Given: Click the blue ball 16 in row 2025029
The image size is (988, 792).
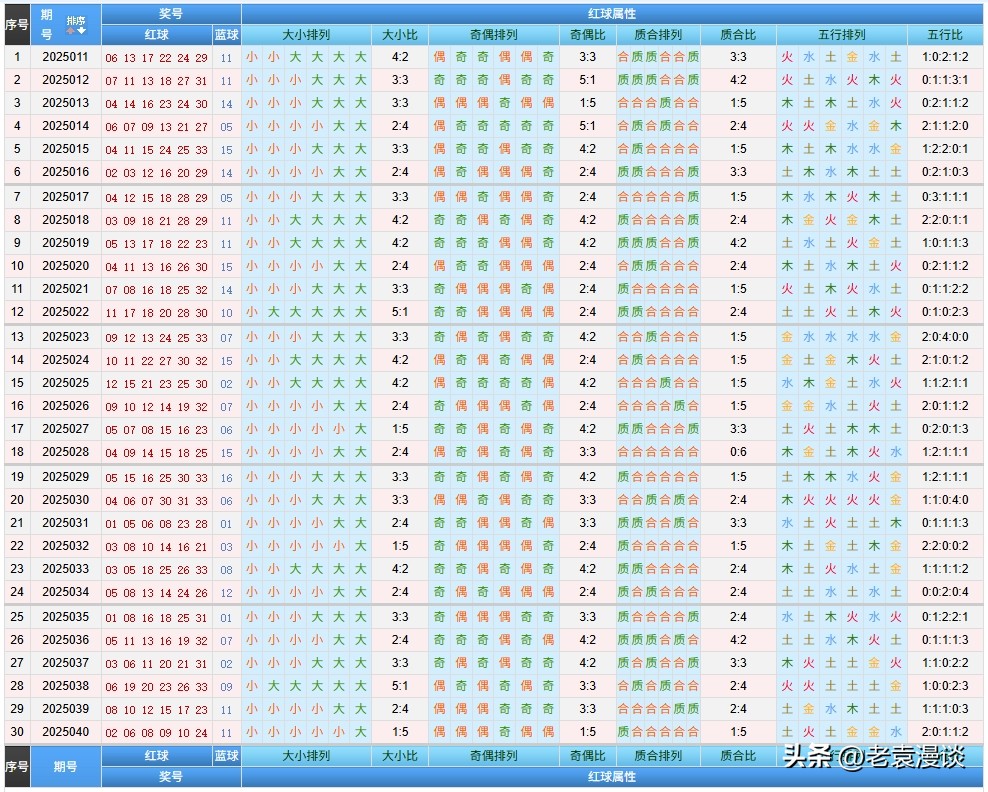Looking at the screenshot, I should [227, 478].
